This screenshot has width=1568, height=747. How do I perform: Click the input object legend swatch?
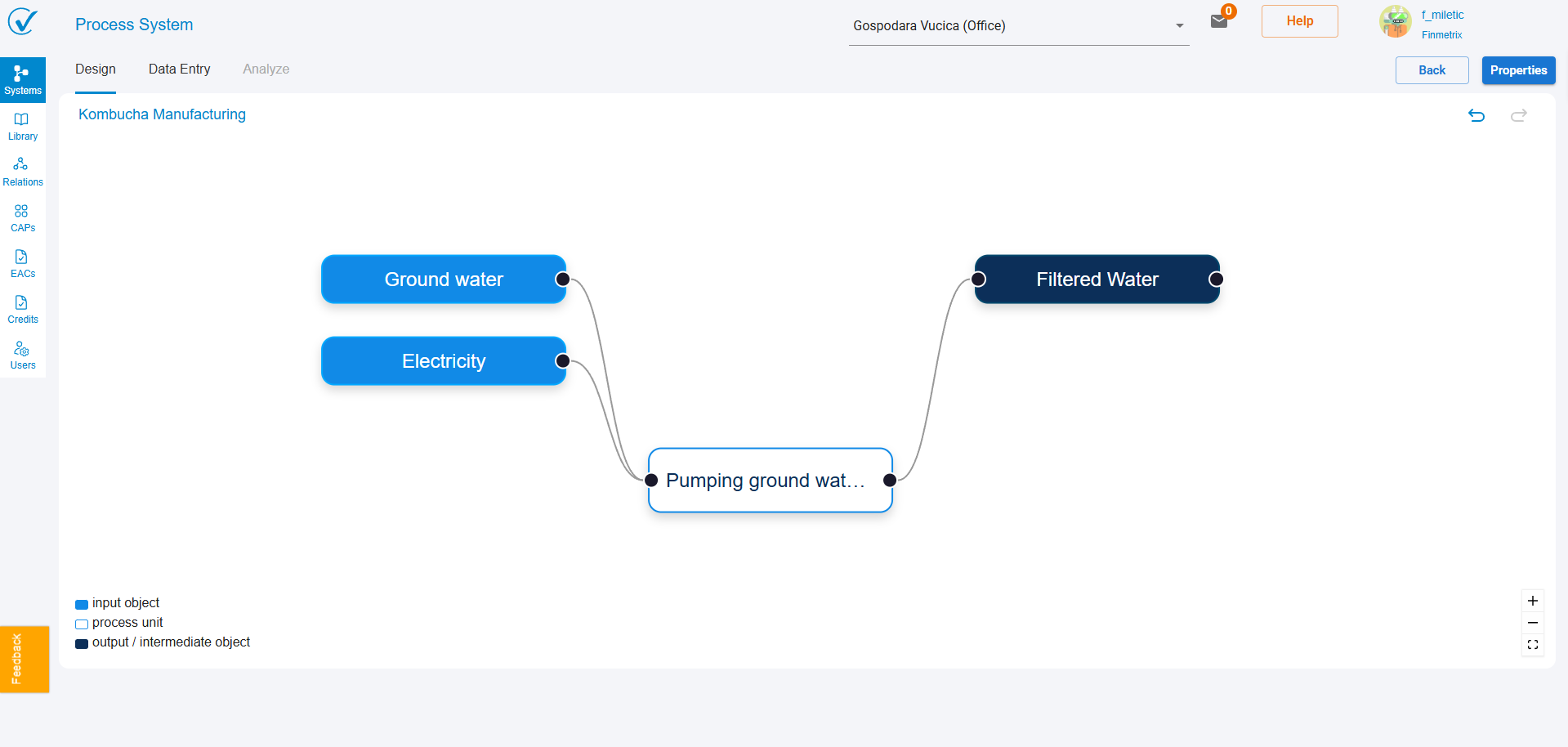[x=82, y=605]
